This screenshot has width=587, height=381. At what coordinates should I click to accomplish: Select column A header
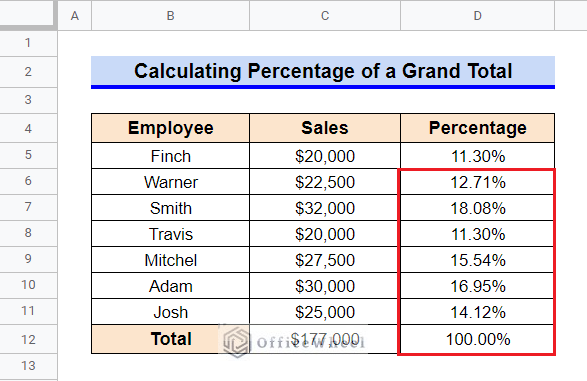point(74,15)
